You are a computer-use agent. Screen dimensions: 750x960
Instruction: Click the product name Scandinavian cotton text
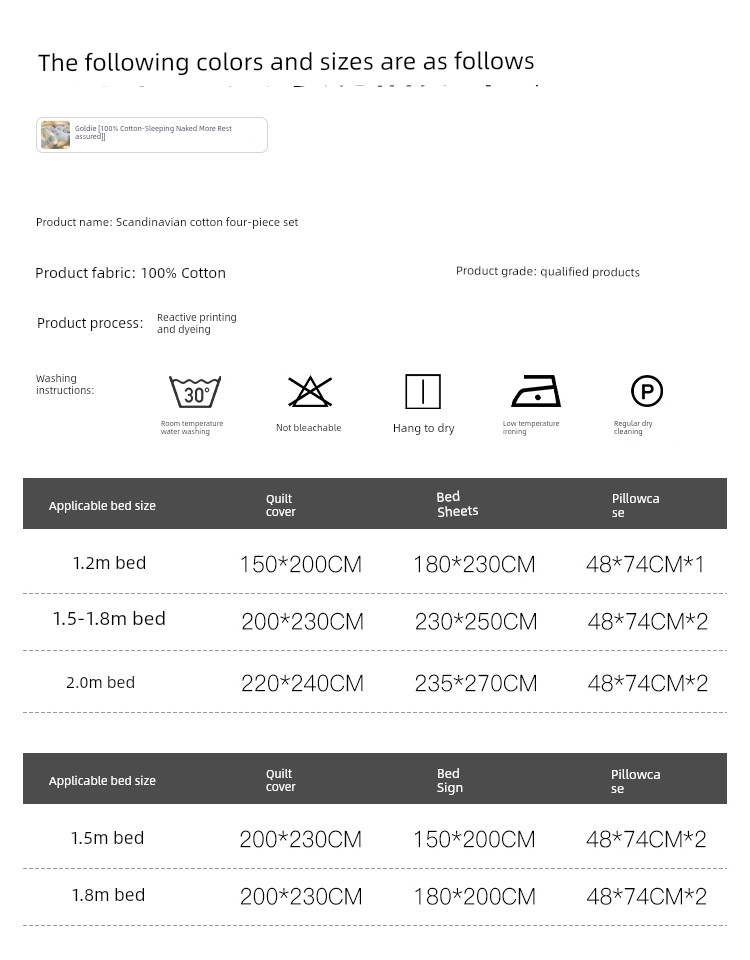coord(167,222)
